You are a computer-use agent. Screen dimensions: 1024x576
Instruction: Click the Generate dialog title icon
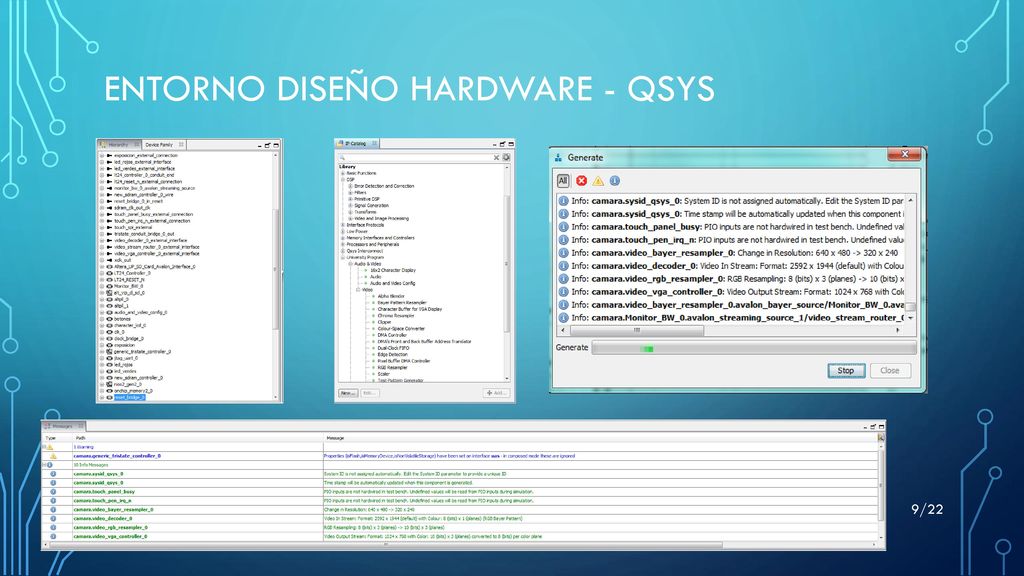(x=558, y=157)
